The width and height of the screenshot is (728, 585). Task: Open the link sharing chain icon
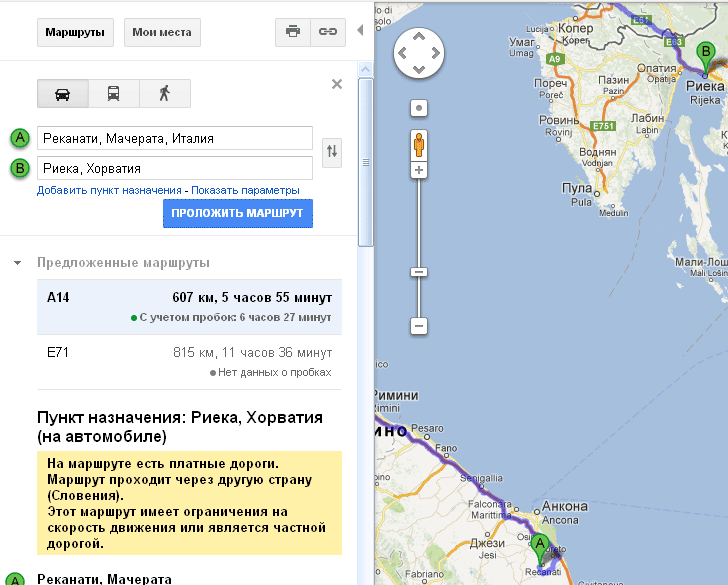coord(328,32)
